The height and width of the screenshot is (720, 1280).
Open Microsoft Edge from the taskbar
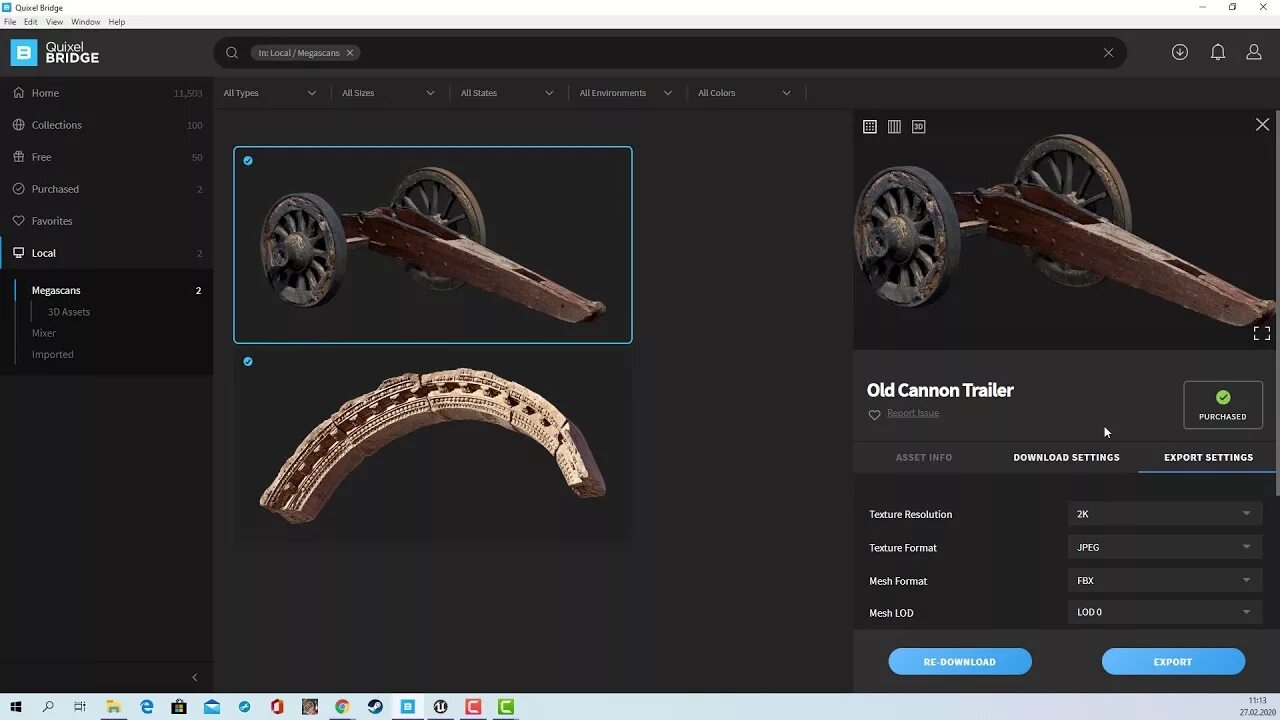pyautogui.click(x=147, y=707)
